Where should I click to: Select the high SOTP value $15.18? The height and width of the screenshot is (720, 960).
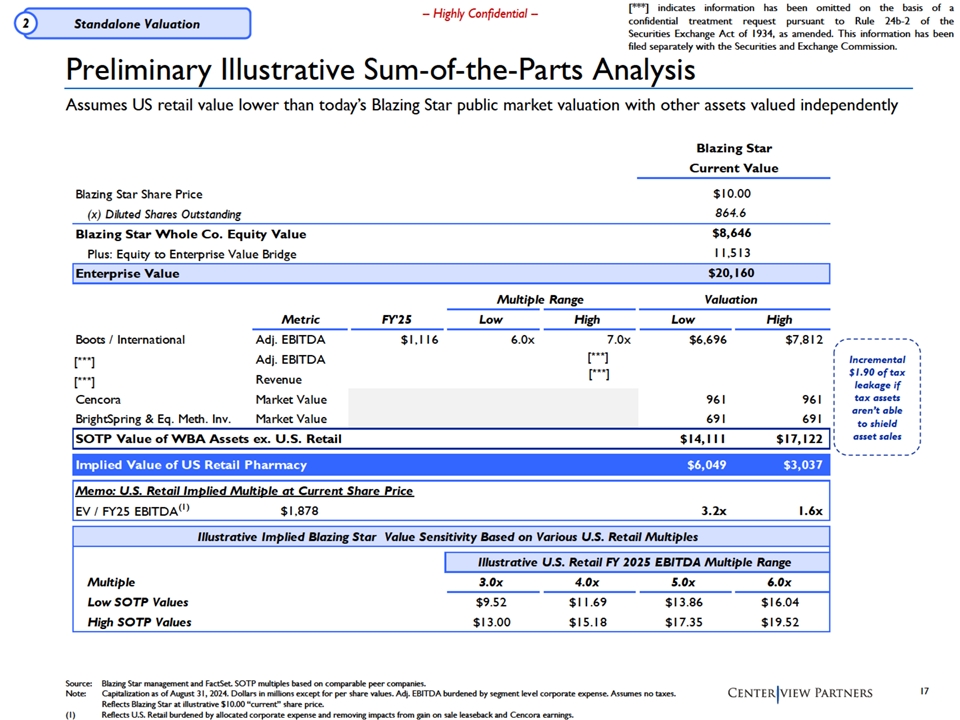588,622
